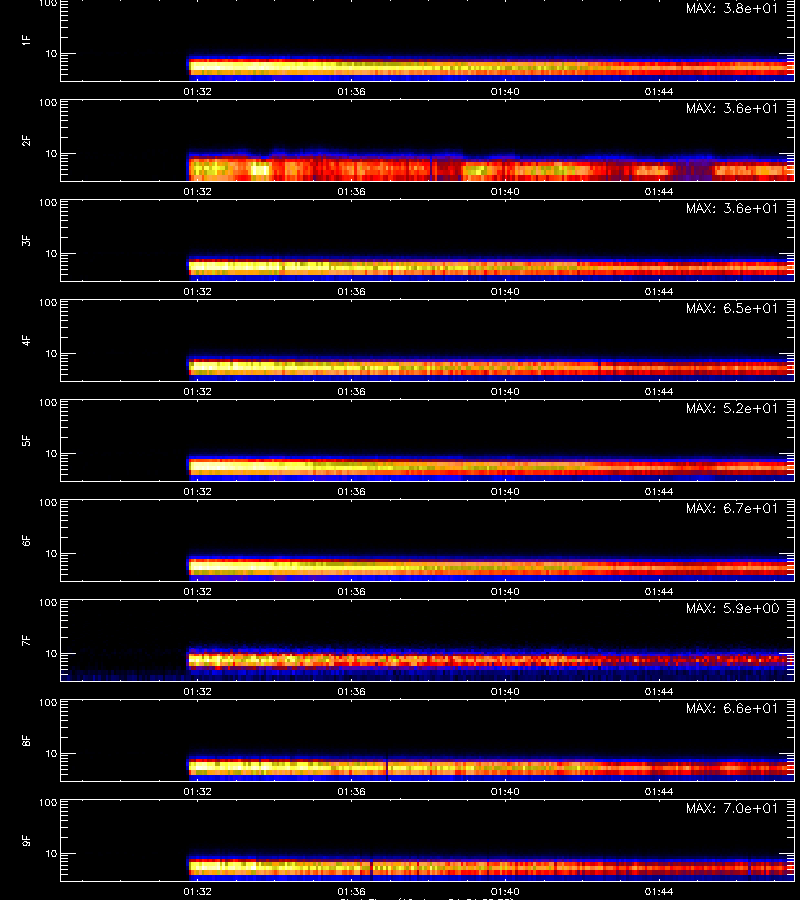Screen dimensions: 800x900
Task: Click inside the 2F spectrogram plot
Action: pos(427,141)
